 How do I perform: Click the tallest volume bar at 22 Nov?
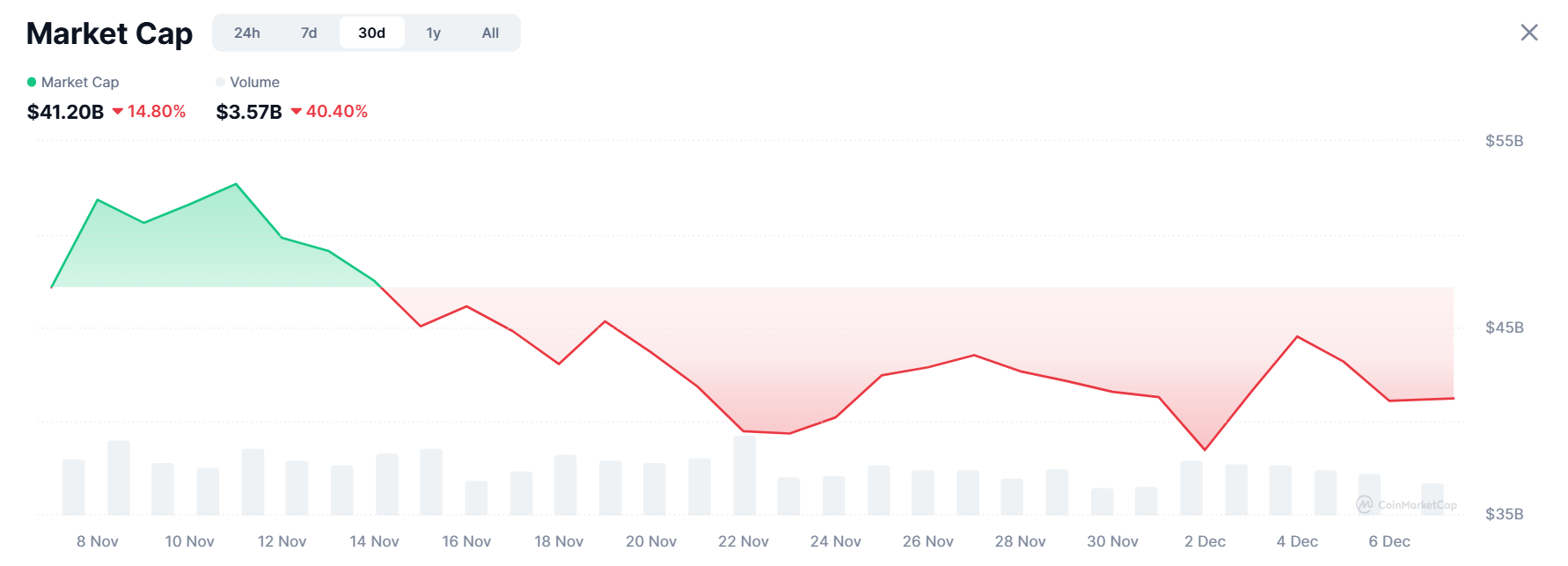point(744,475)
